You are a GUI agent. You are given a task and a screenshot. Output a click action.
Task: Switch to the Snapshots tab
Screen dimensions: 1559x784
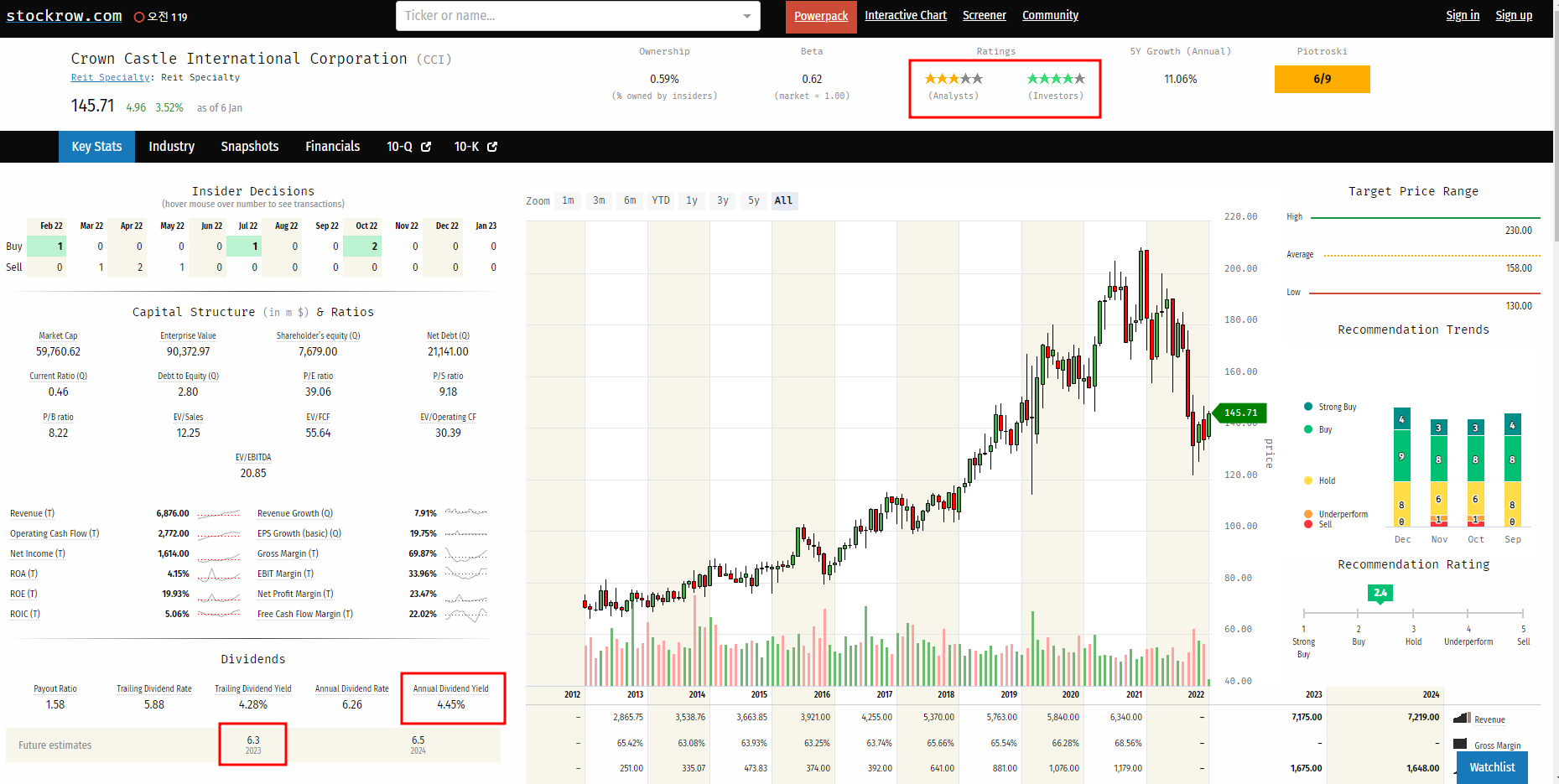(250, 147)
